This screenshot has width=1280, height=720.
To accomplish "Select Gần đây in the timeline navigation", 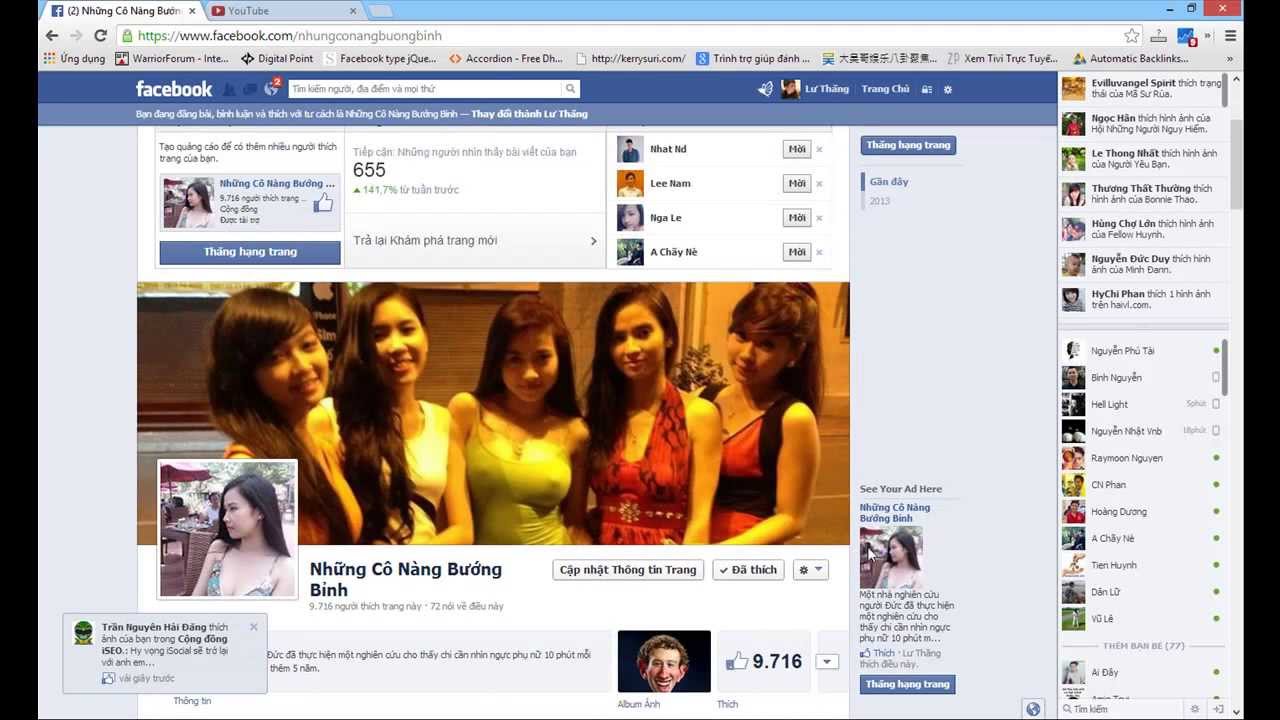I will coord(889,182).
